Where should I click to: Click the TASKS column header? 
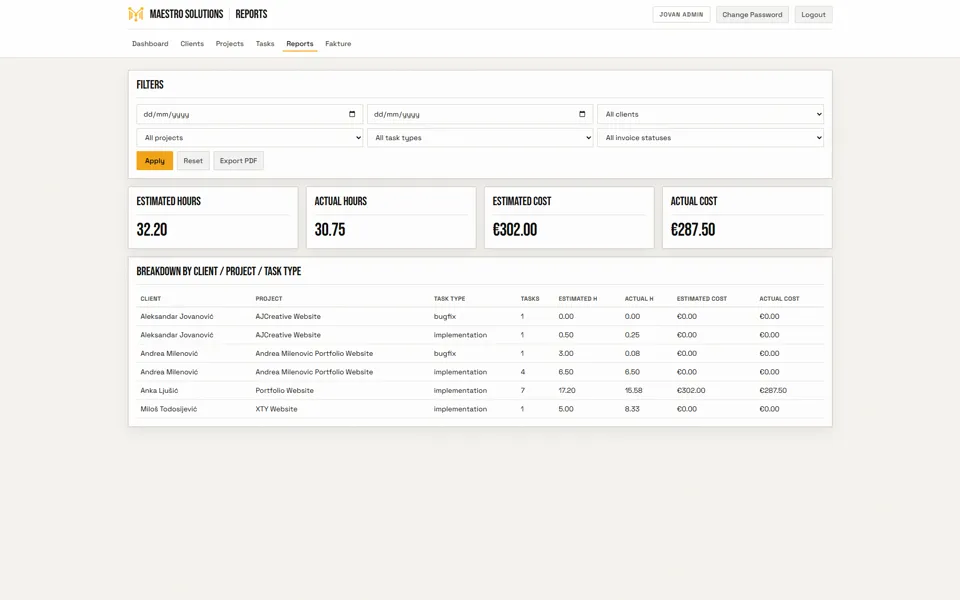pyautogui.click(x=530, y=299)
